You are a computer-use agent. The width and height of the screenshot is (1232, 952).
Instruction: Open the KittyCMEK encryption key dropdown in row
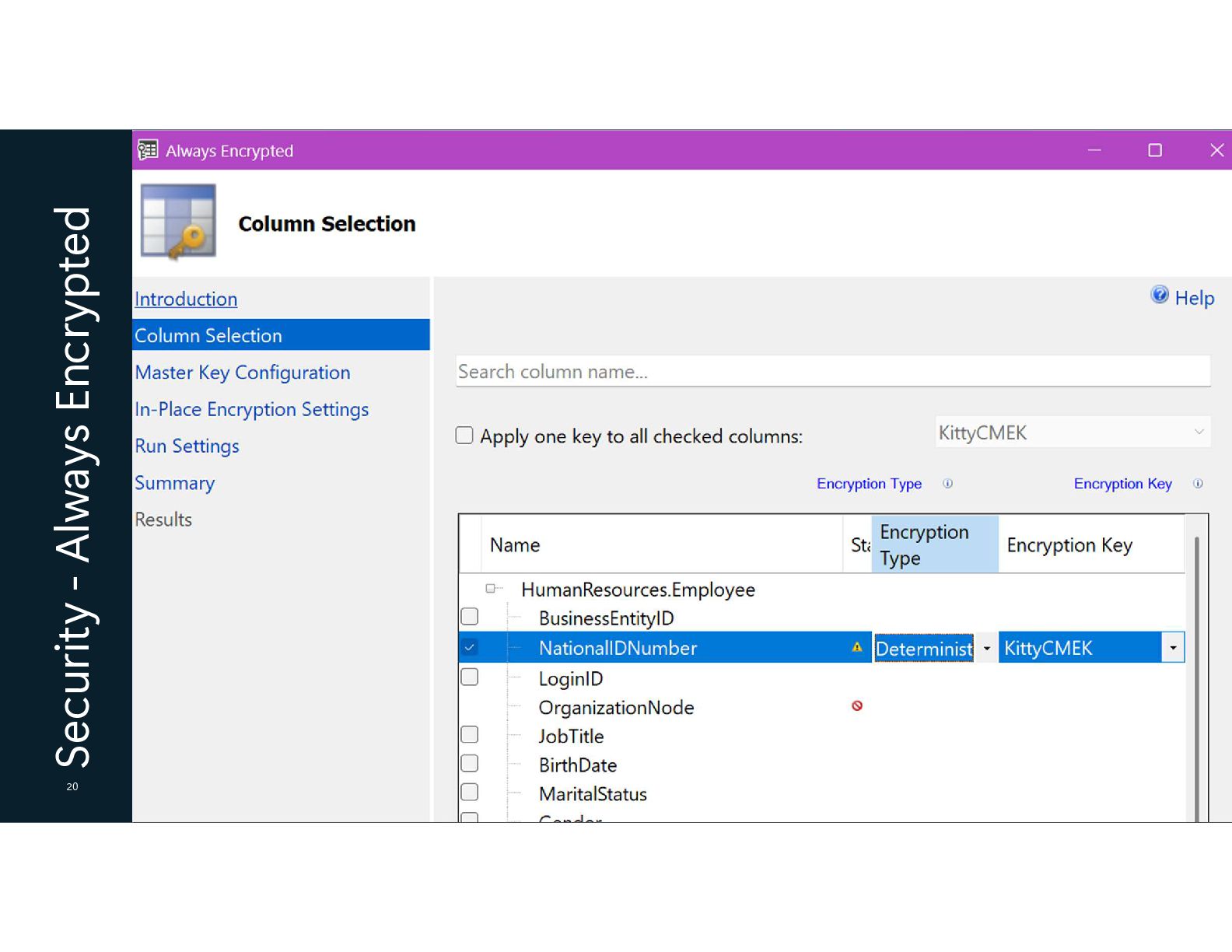click(1173, 648)
